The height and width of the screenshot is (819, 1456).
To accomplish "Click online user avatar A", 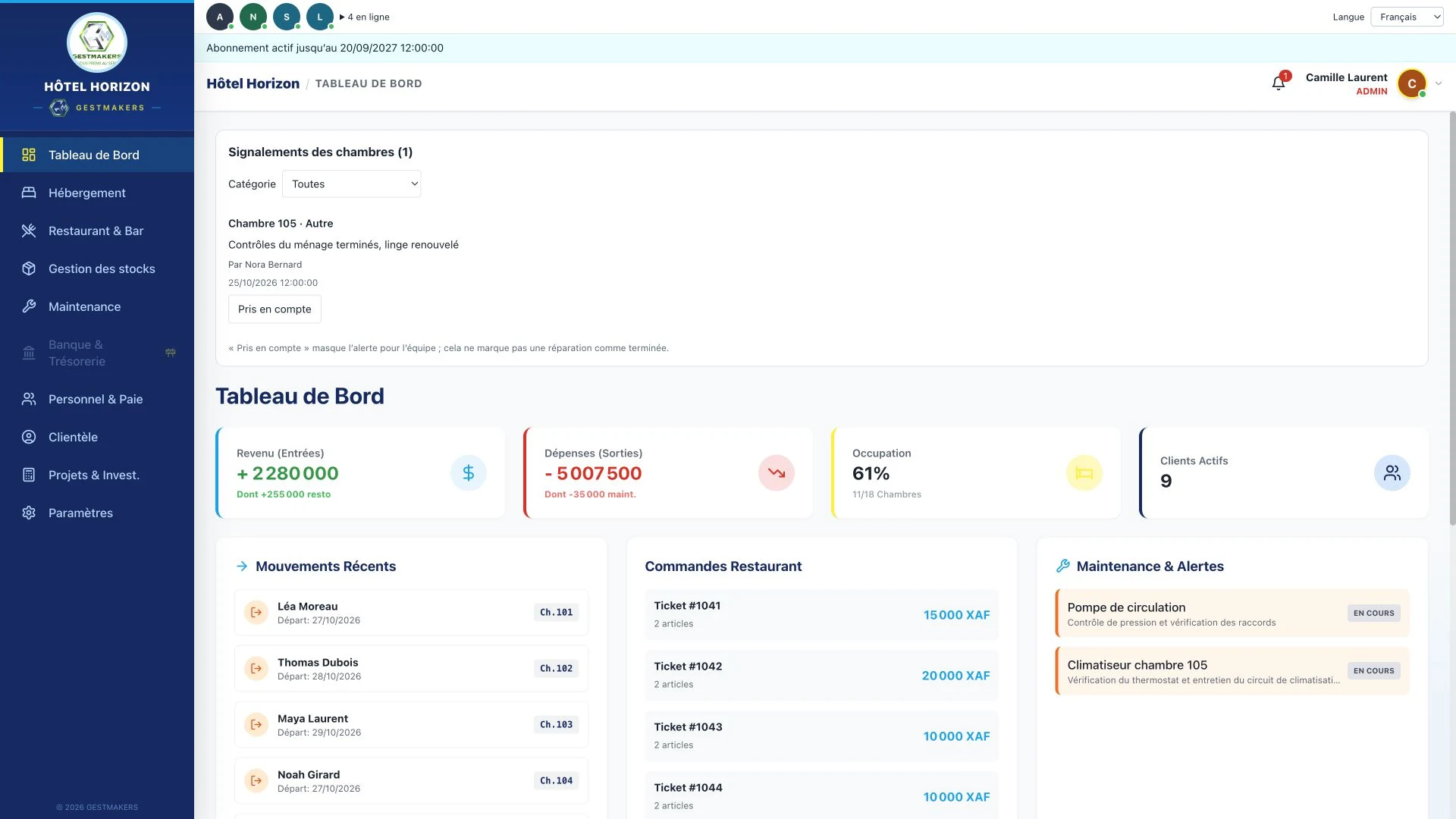I will click(x=220, y=17).
